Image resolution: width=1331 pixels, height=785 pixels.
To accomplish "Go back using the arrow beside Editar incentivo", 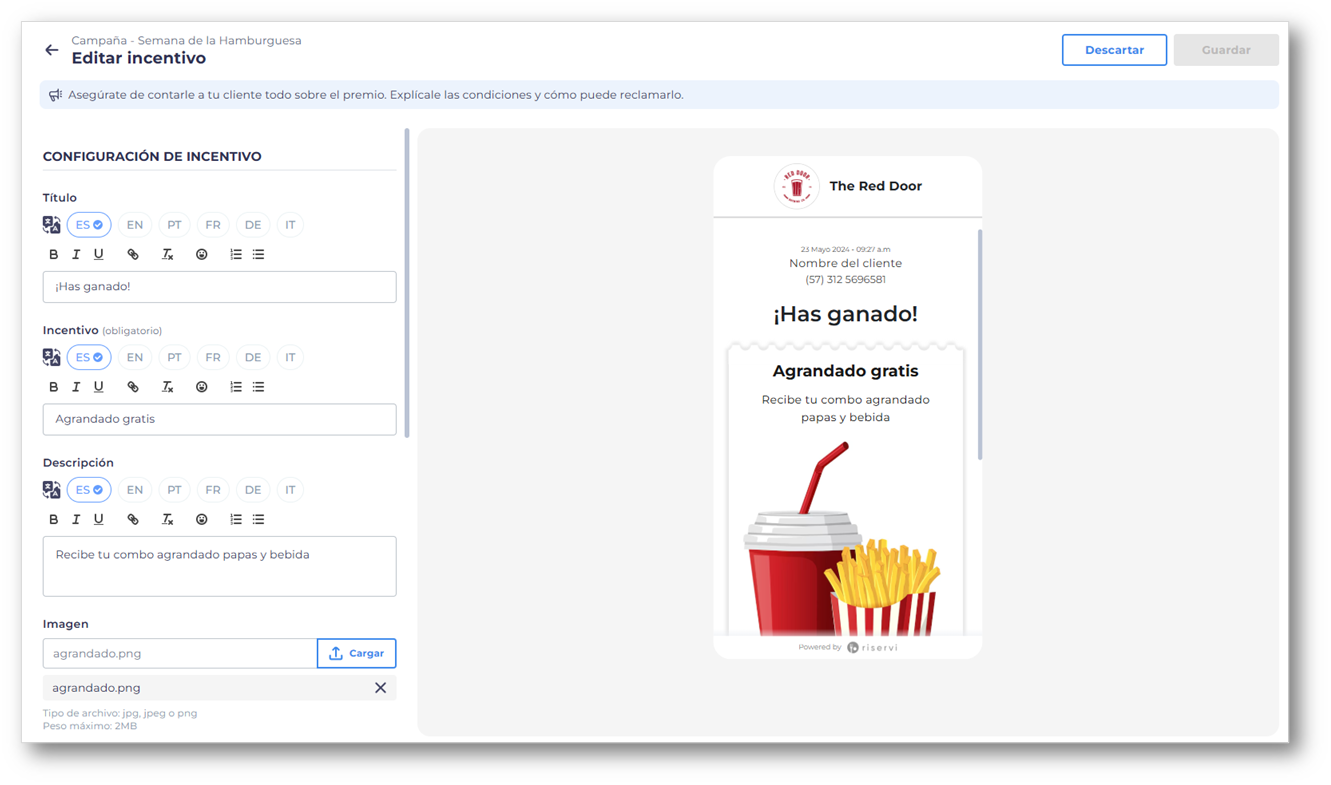I will click(52, 50).
